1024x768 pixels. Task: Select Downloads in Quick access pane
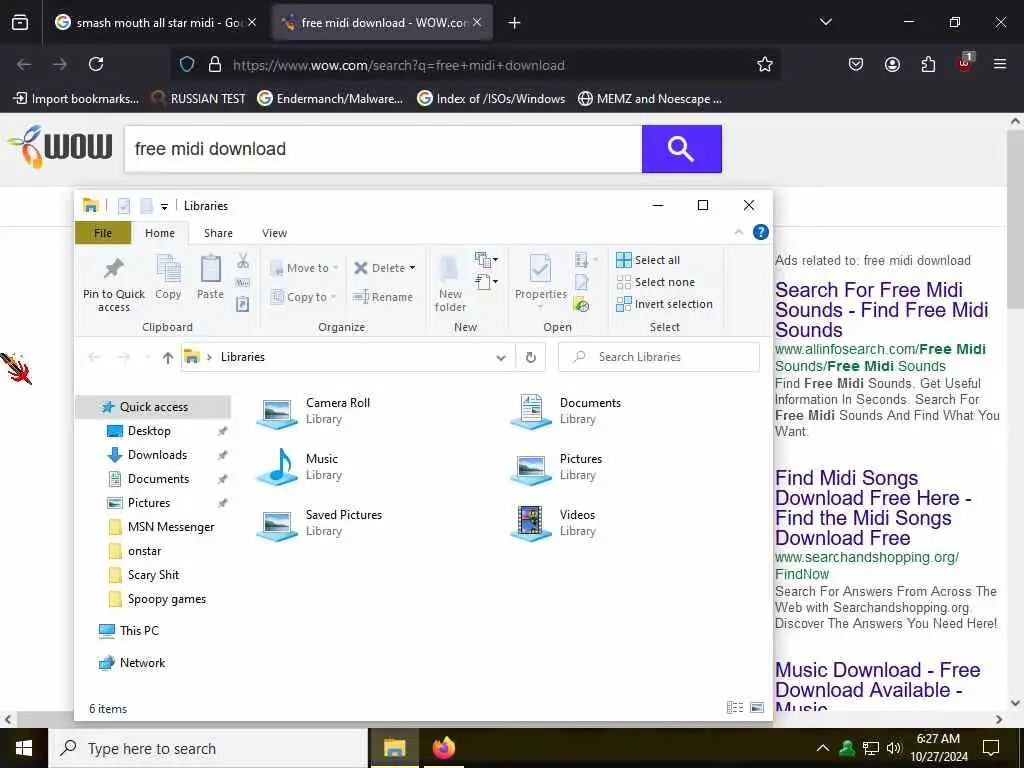[x=157, y=455]
